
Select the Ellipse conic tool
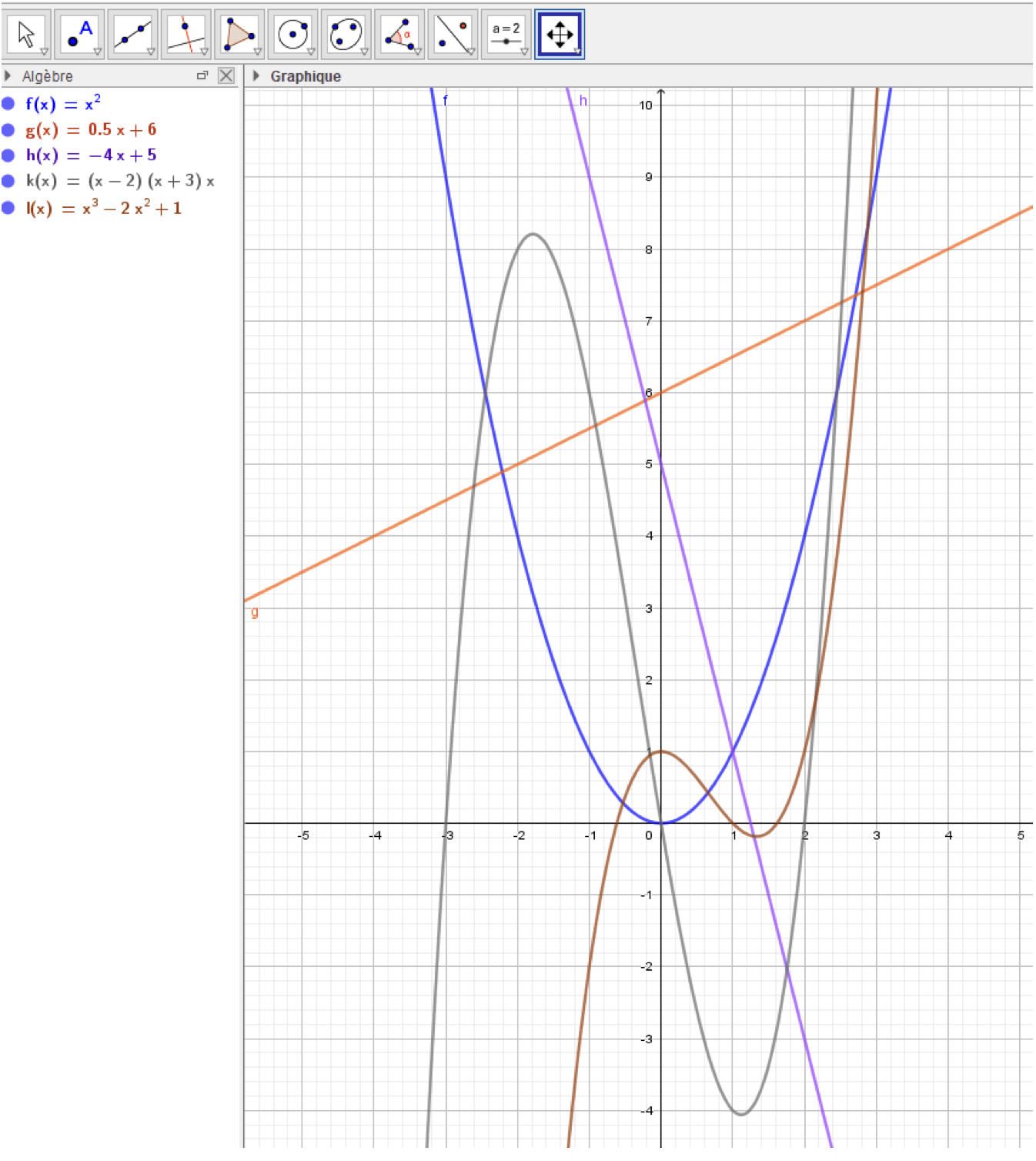tap(346, 35)
